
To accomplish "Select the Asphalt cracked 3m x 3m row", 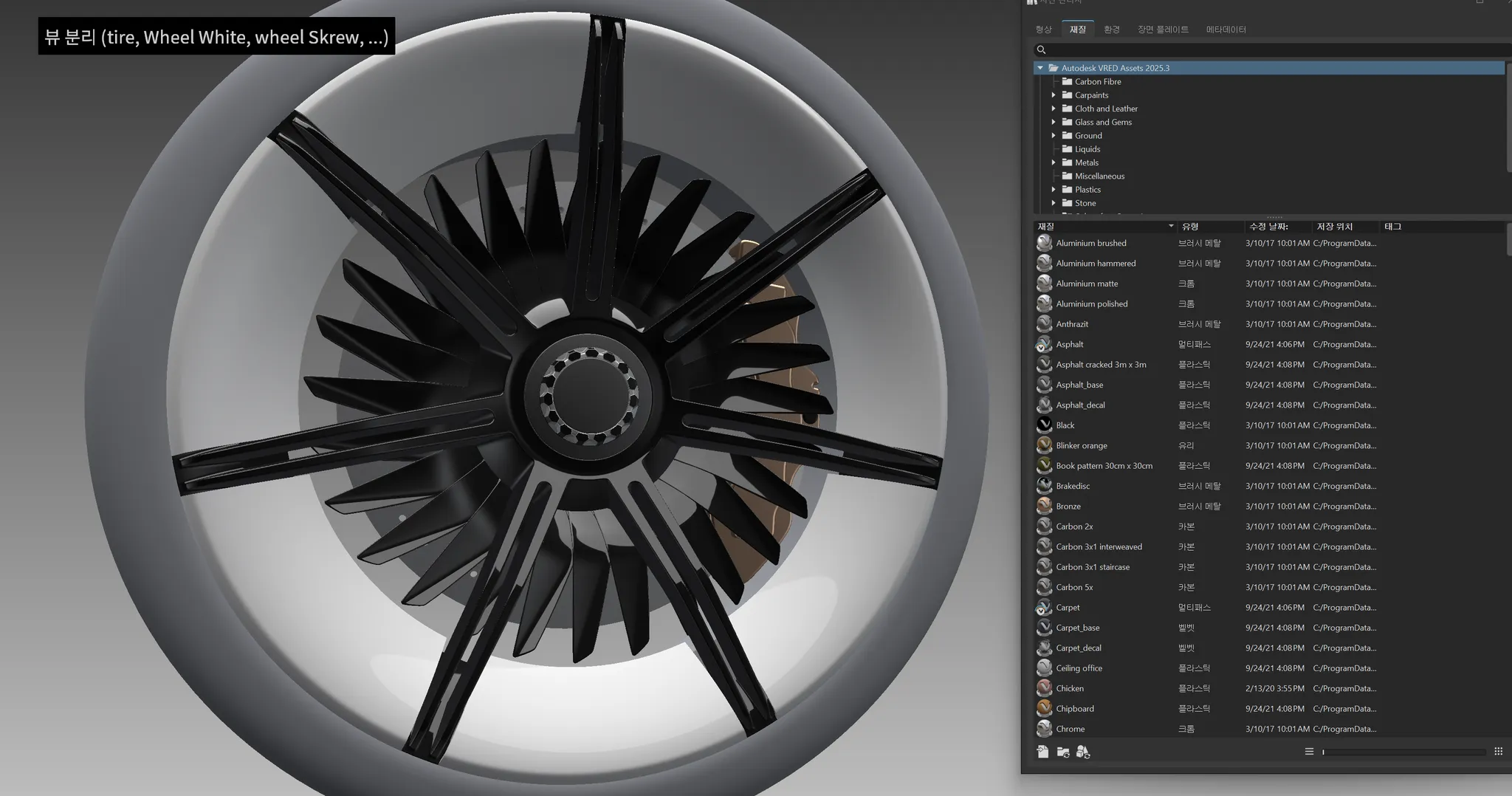I will (x=1270, y=365).
